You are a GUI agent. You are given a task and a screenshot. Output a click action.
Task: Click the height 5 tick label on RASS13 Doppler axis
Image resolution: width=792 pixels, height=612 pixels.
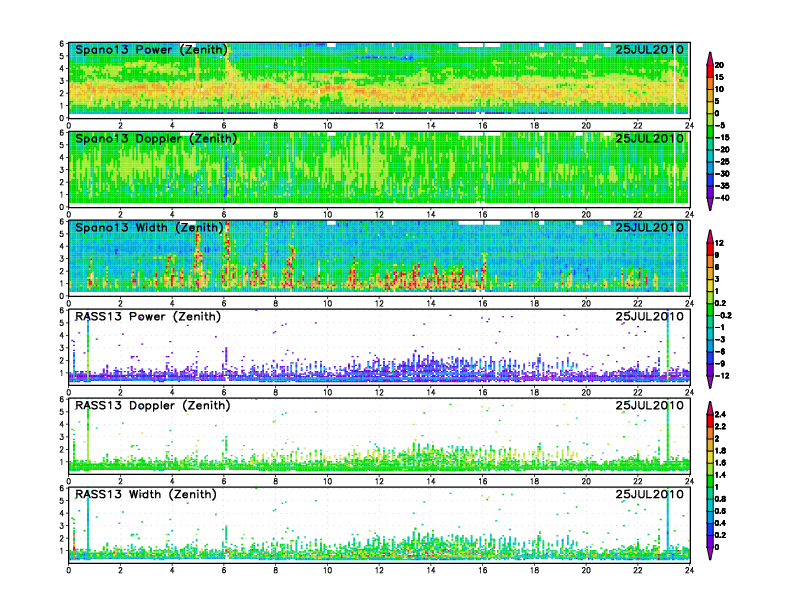(62, 412)
